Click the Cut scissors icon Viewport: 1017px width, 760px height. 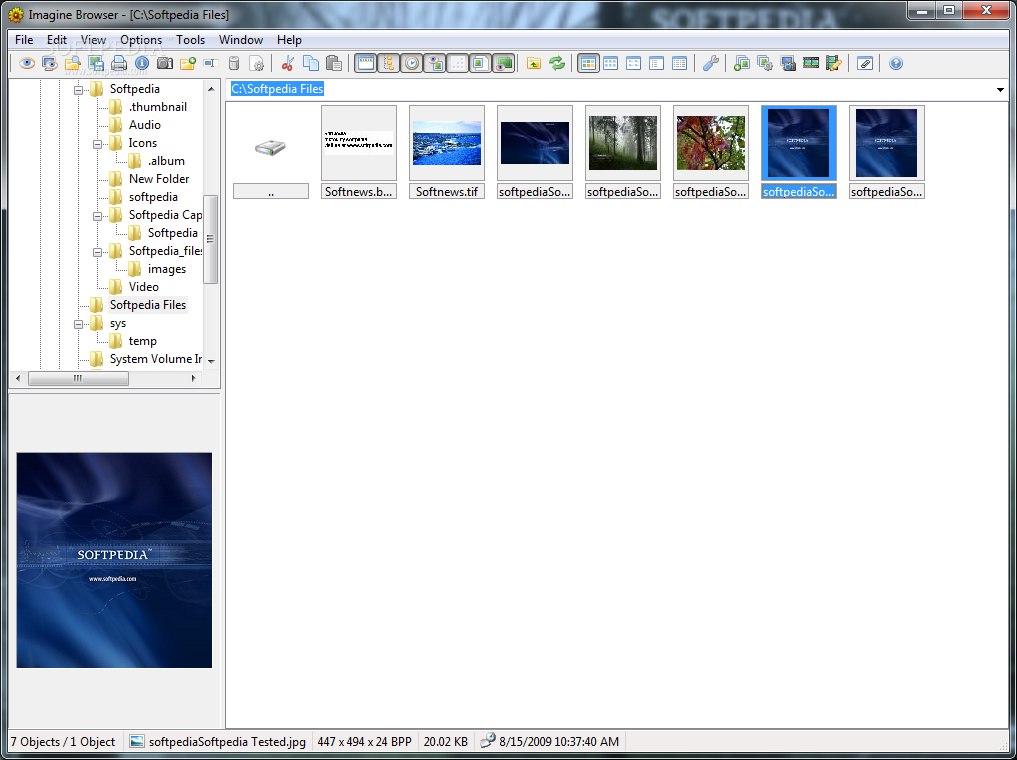pos(288,64)
